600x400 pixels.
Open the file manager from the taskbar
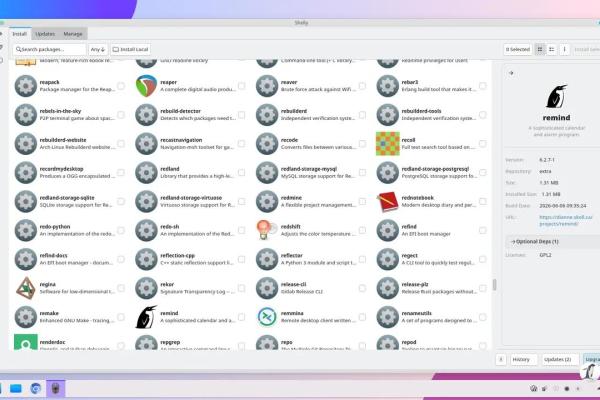click(16, 389)
